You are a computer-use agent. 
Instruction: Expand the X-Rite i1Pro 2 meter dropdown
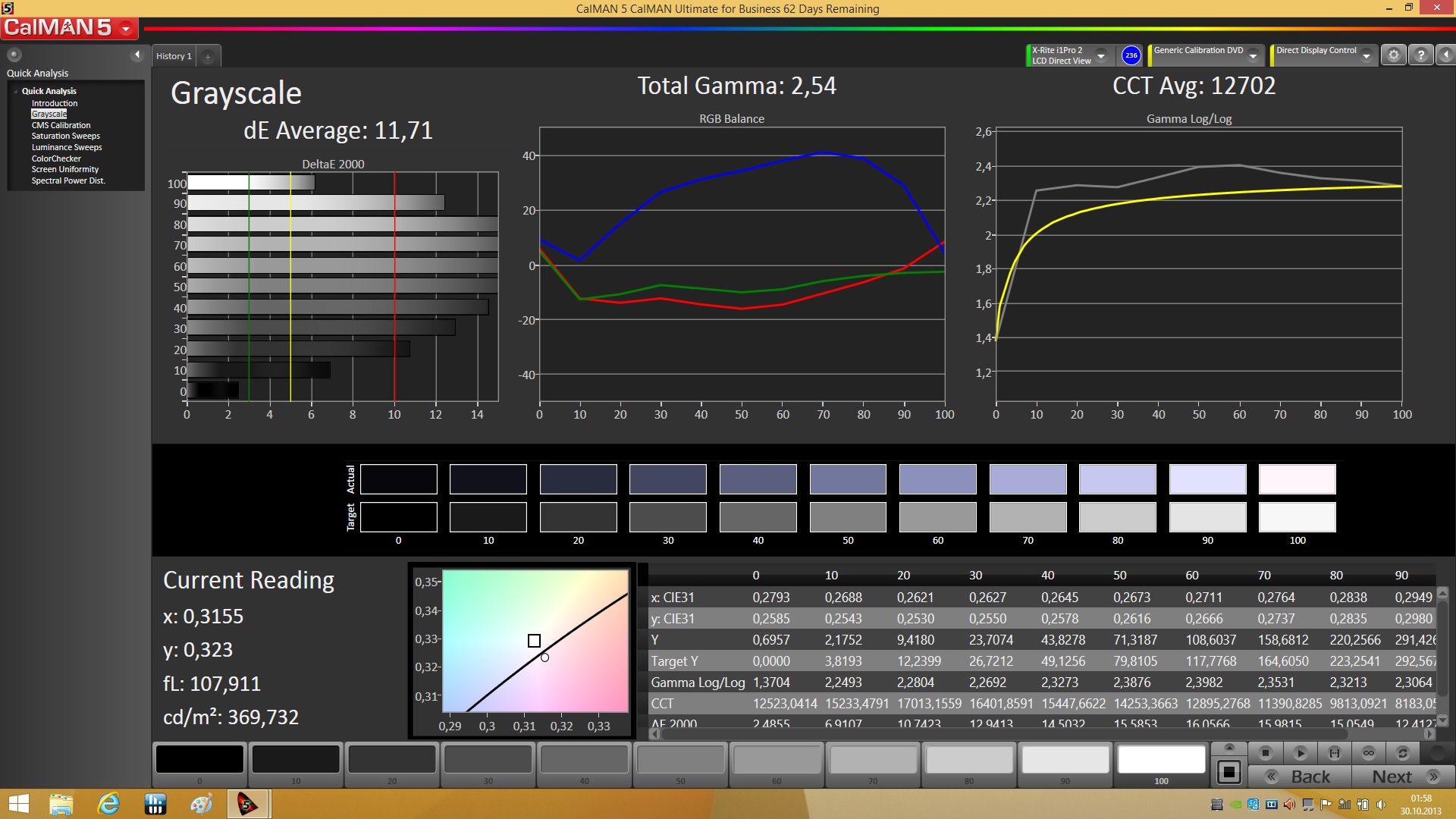[1101, 56]
